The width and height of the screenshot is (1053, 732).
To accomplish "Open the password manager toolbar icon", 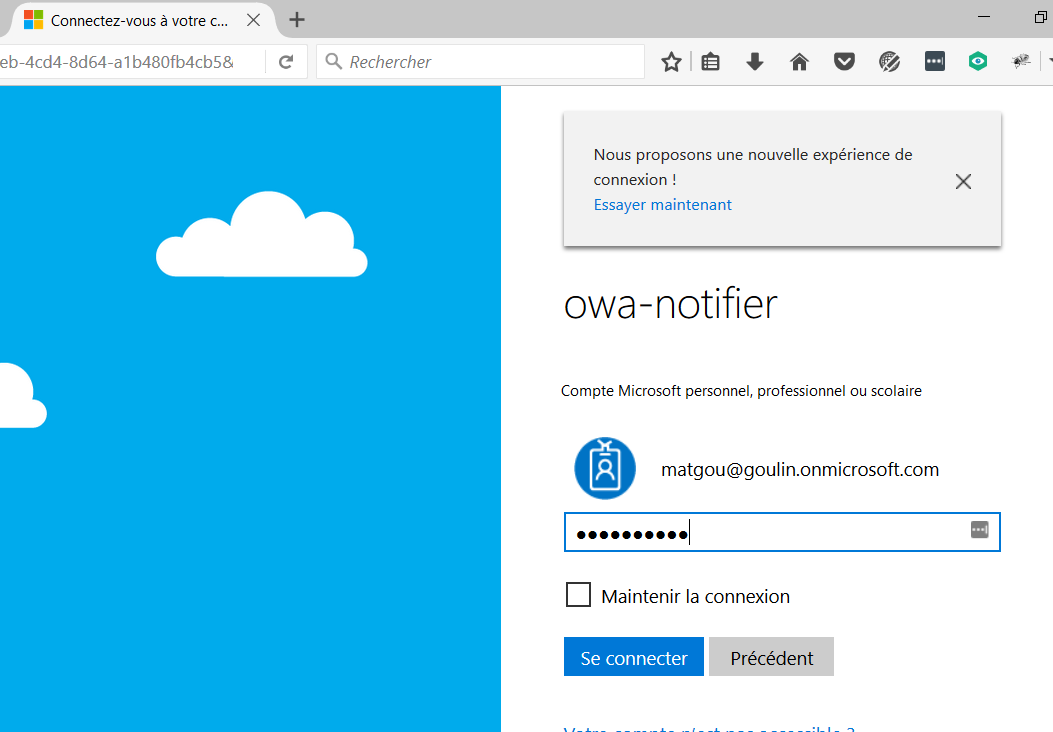I will click(x=934, y=62).
